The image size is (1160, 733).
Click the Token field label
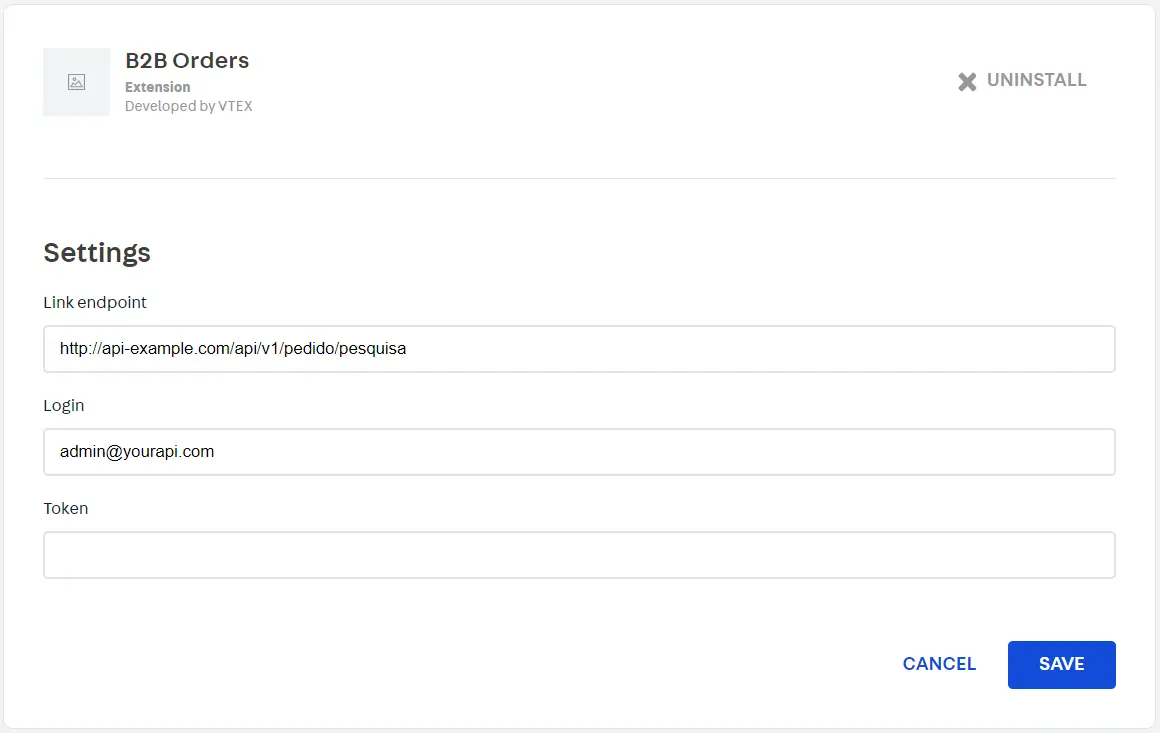[x=66, y=508]
